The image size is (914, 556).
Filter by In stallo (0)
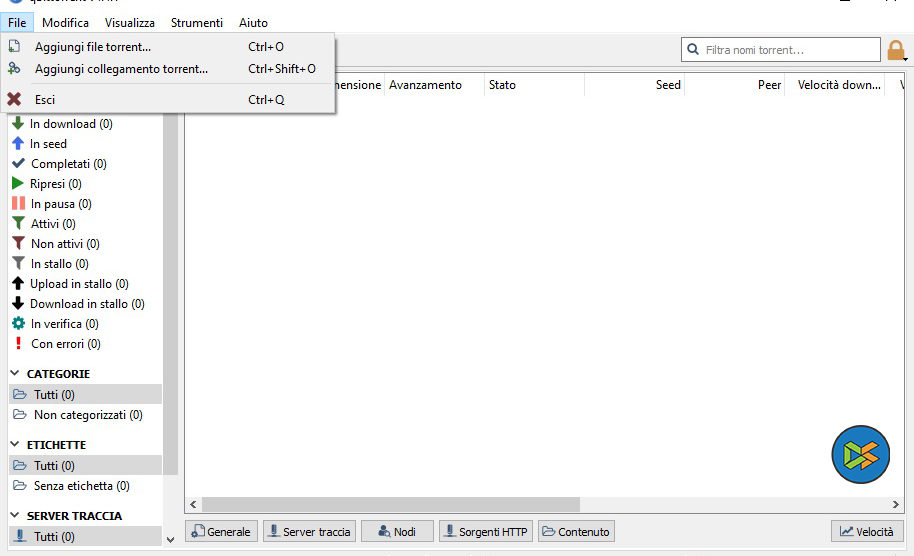tap(59, 263)
